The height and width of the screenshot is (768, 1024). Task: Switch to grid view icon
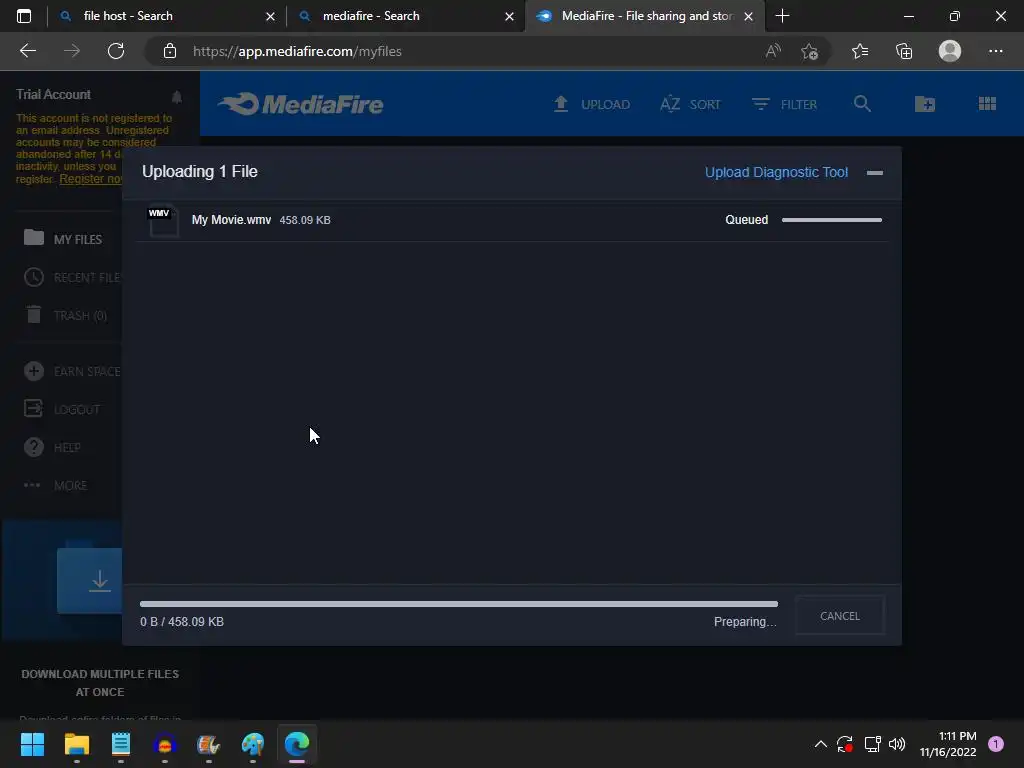987,104
